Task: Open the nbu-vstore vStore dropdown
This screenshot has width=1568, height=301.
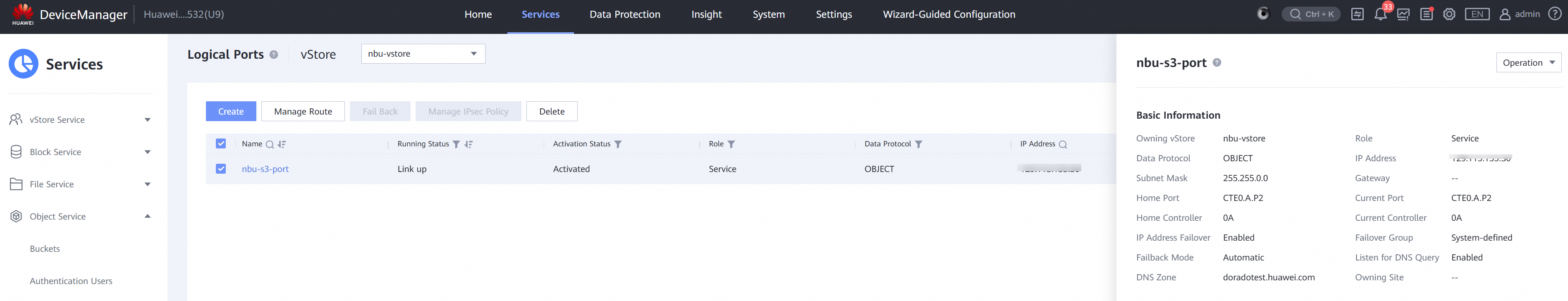Action: (423, 53)
